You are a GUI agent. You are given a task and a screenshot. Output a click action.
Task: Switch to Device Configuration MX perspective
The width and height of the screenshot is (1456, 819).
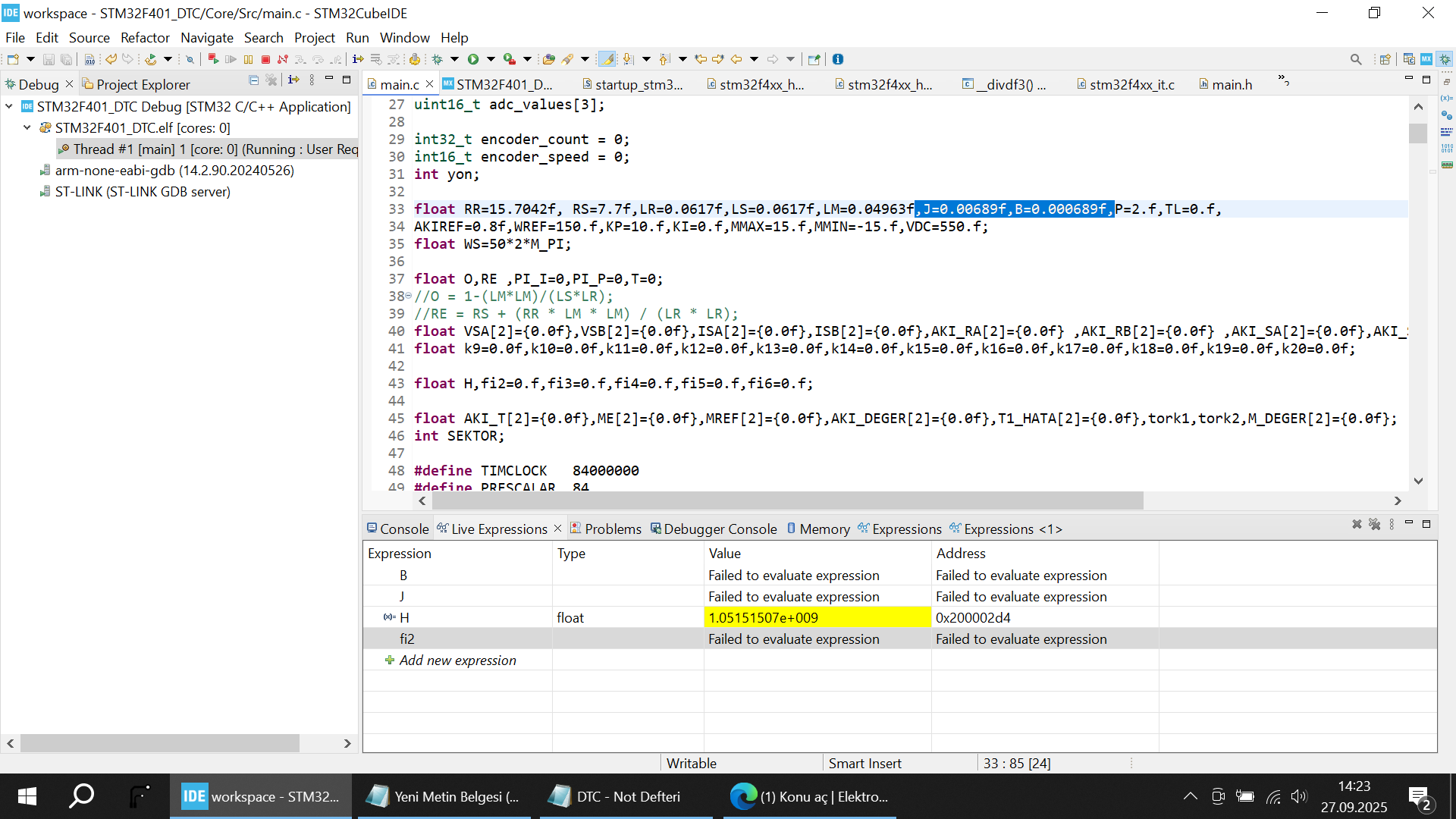coord(1426,59)
